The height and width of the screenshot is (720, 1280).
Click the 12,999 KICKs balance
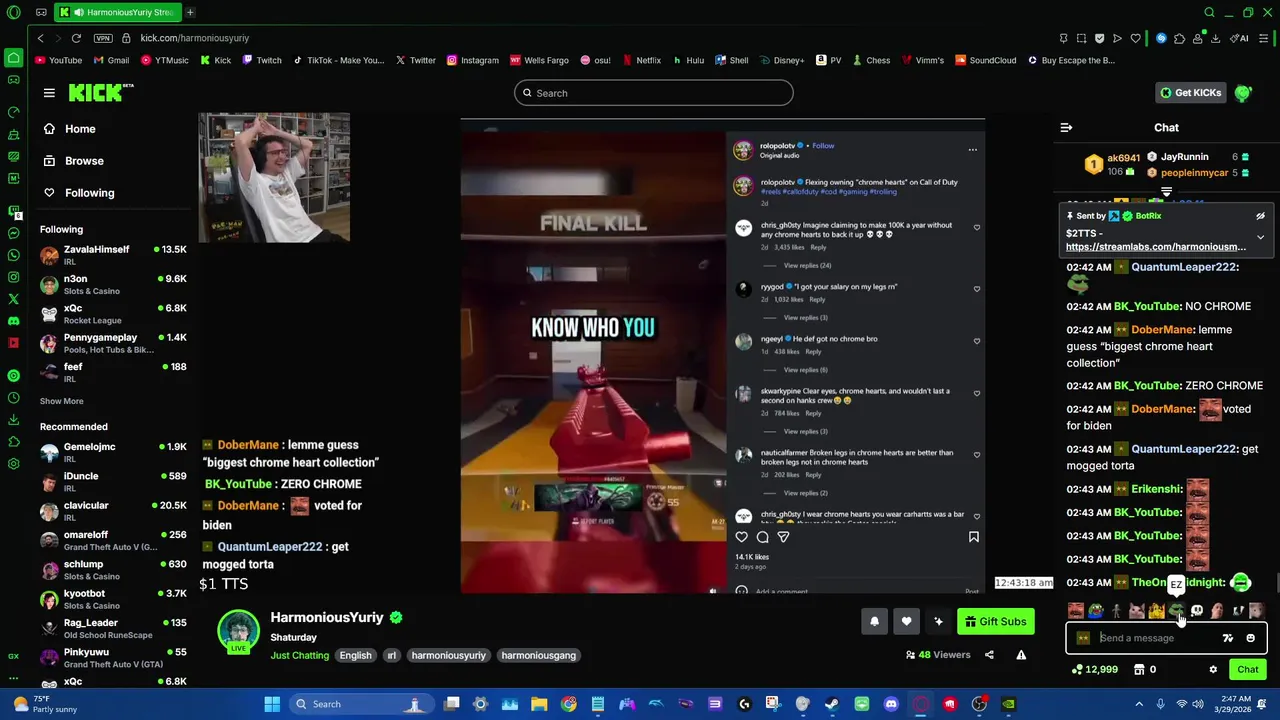[x=1095, y=670]
